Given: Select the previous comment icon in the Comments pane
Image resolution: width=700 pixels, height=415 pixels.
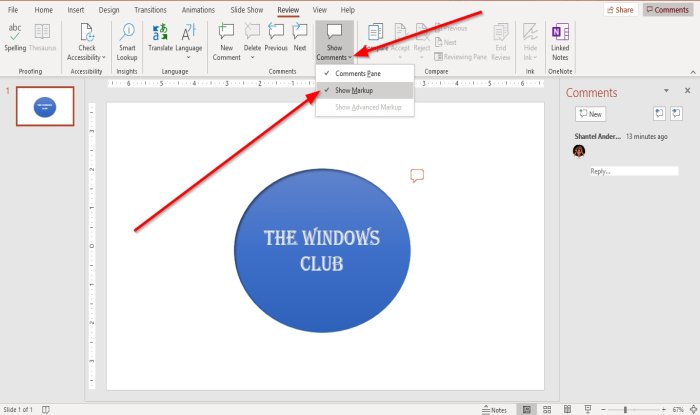Looking at the screenshot, I should (x=659, y=114).
